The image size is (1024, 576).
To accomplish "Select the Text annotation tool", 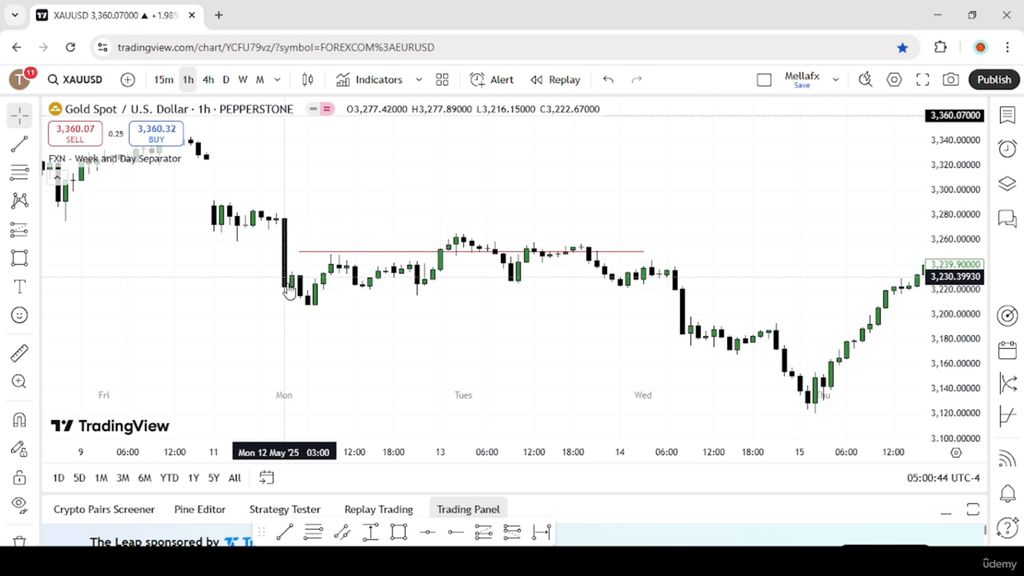I will tap(20, 287).
